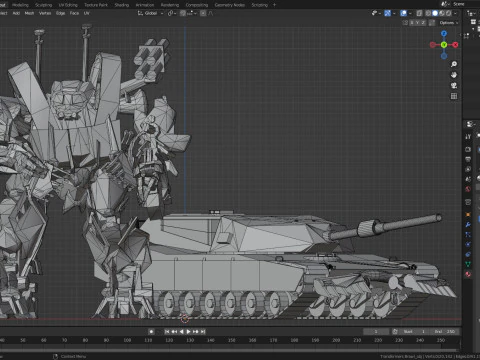This screenshot has width=480, height=360.
Task: Switch to material preview shading
Action: click(x=442, y=13)
